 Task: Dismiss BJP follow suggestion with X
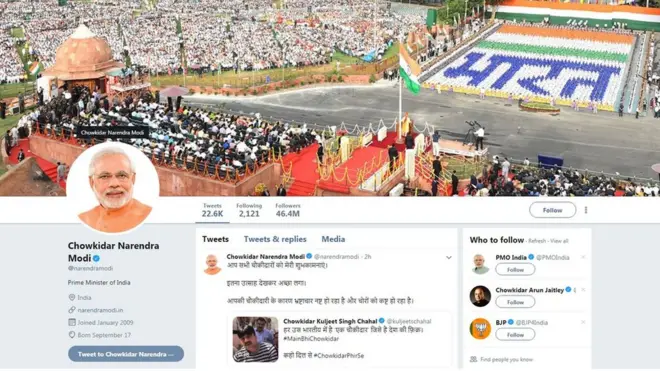tap(583, 322)
